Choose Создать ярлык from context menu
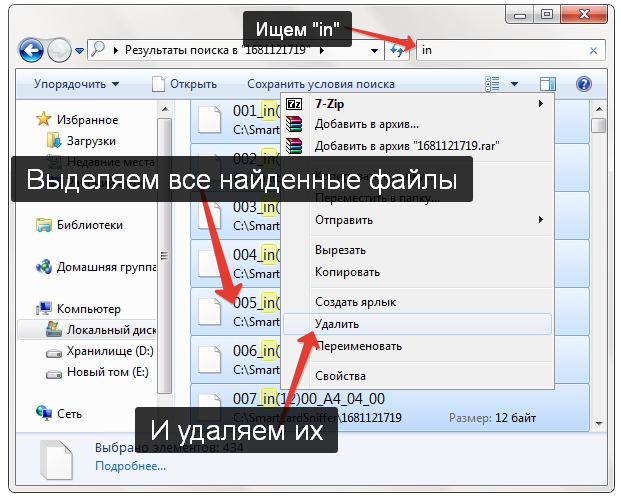Screen dimensions: 621x499 417,302
